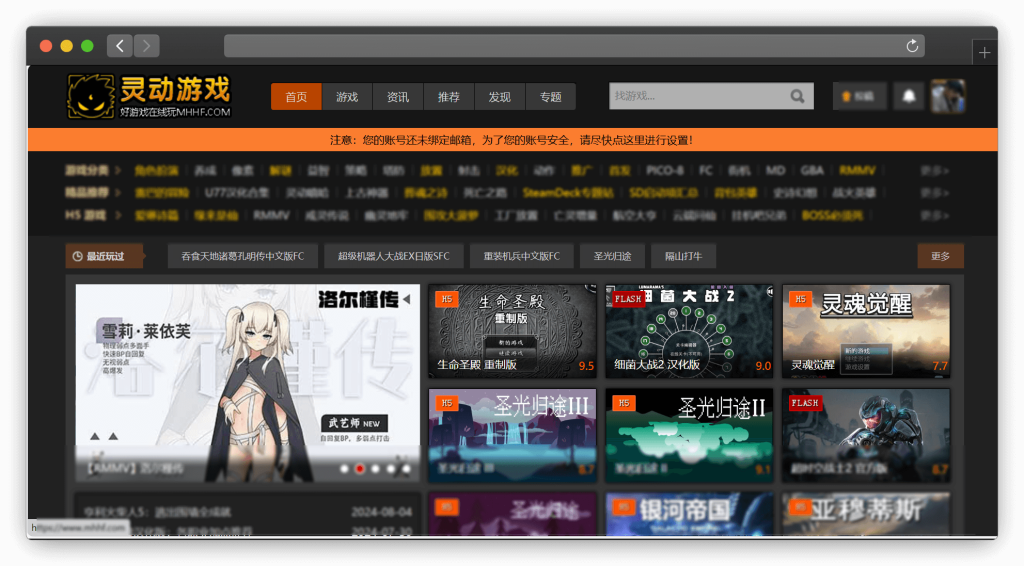Select the last carousel indicator dot
This screenshot has width=1024, height=566.
pos(406,469)
